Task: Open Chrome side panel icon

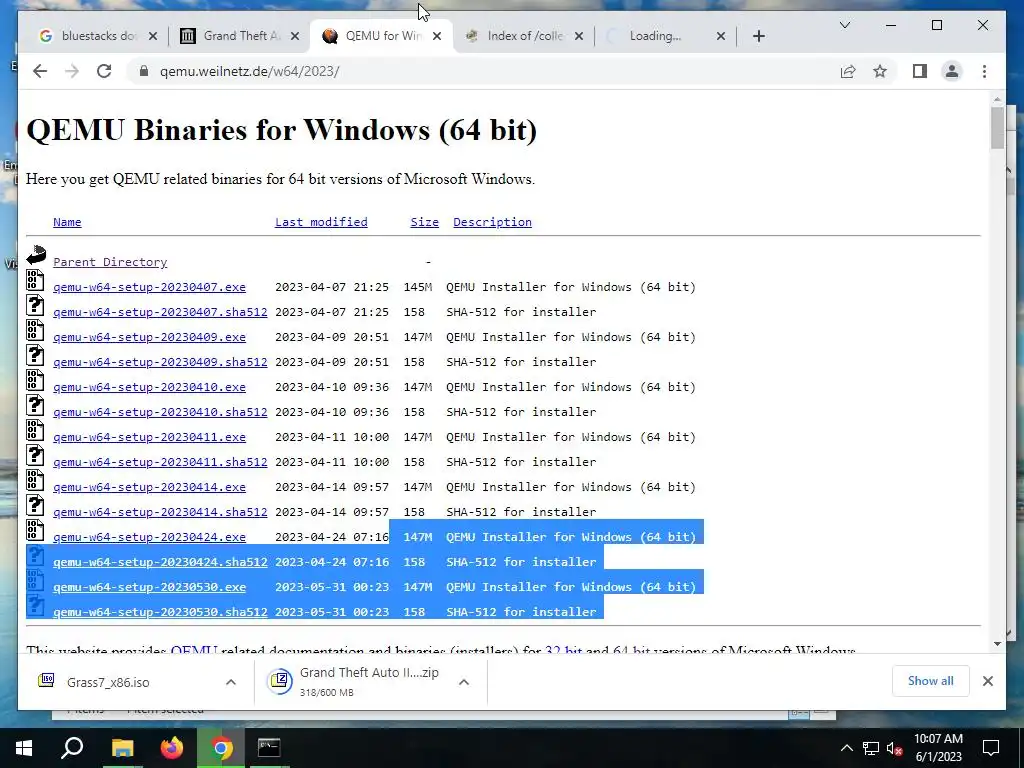Action: (x=920, y=71)
